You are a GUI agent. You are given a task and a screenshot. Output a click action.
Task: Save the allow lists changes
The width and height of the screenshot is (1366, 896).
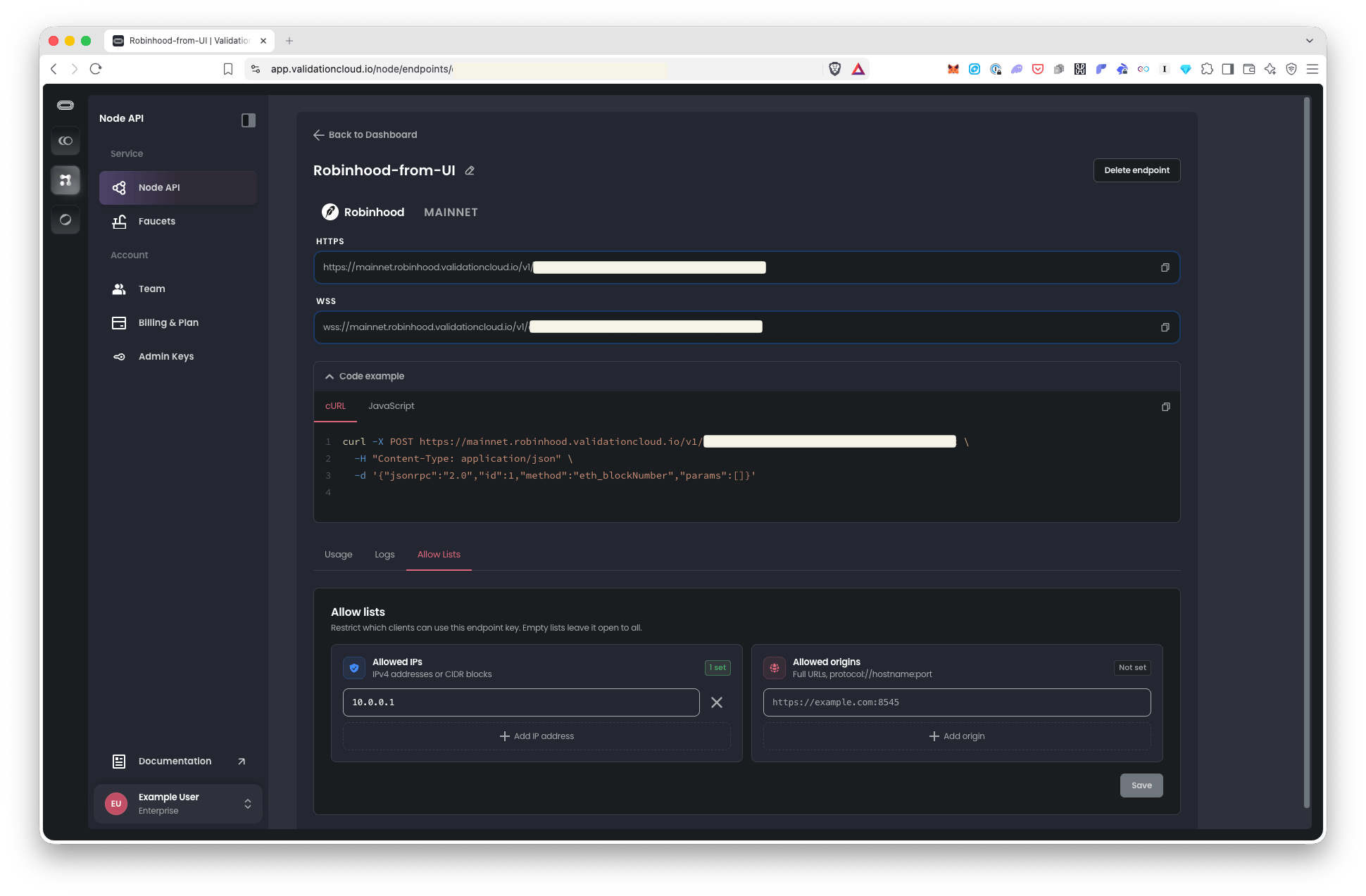point(1141,785)
